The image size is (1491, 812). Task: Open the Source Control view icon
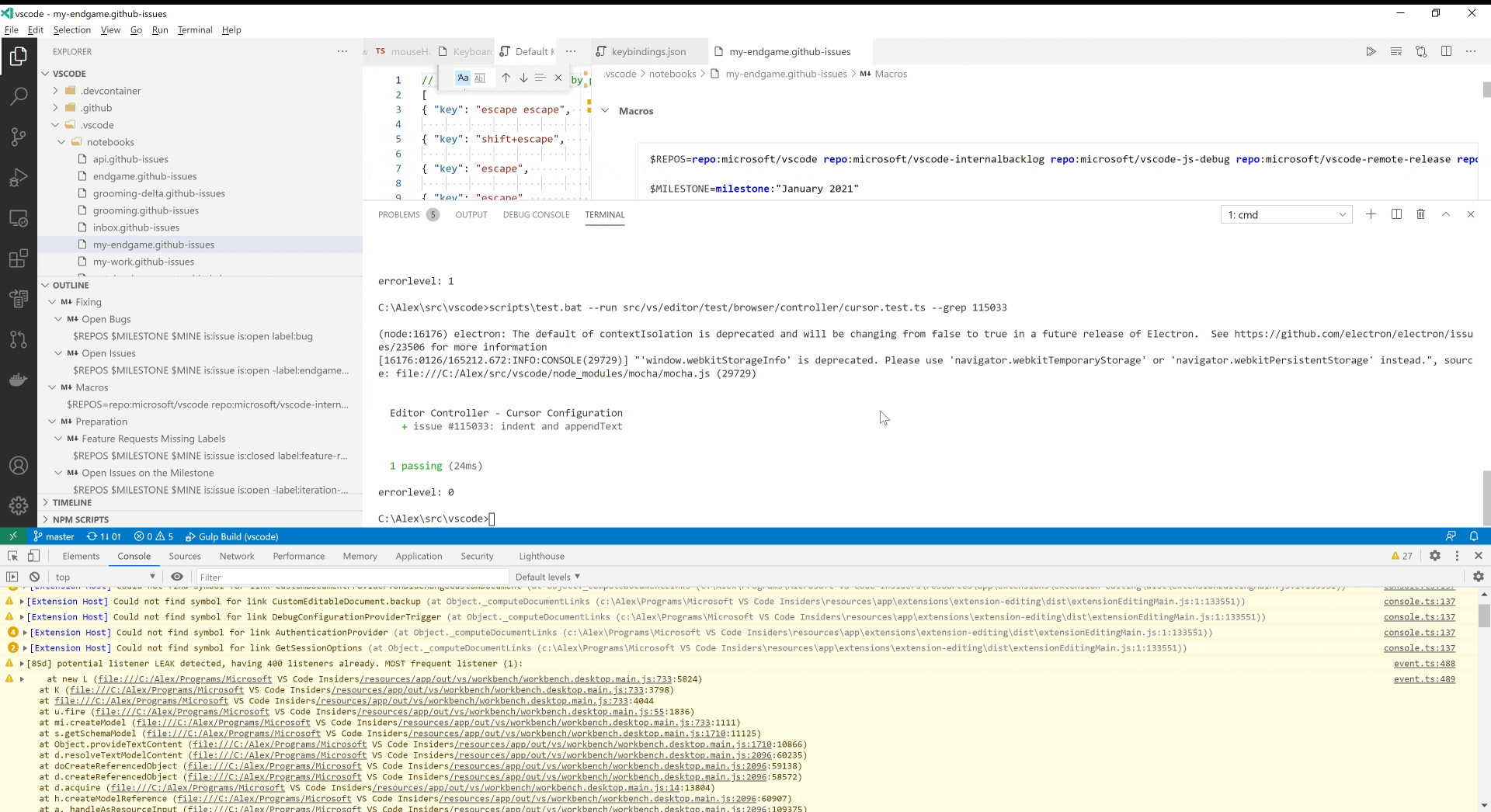19,137
